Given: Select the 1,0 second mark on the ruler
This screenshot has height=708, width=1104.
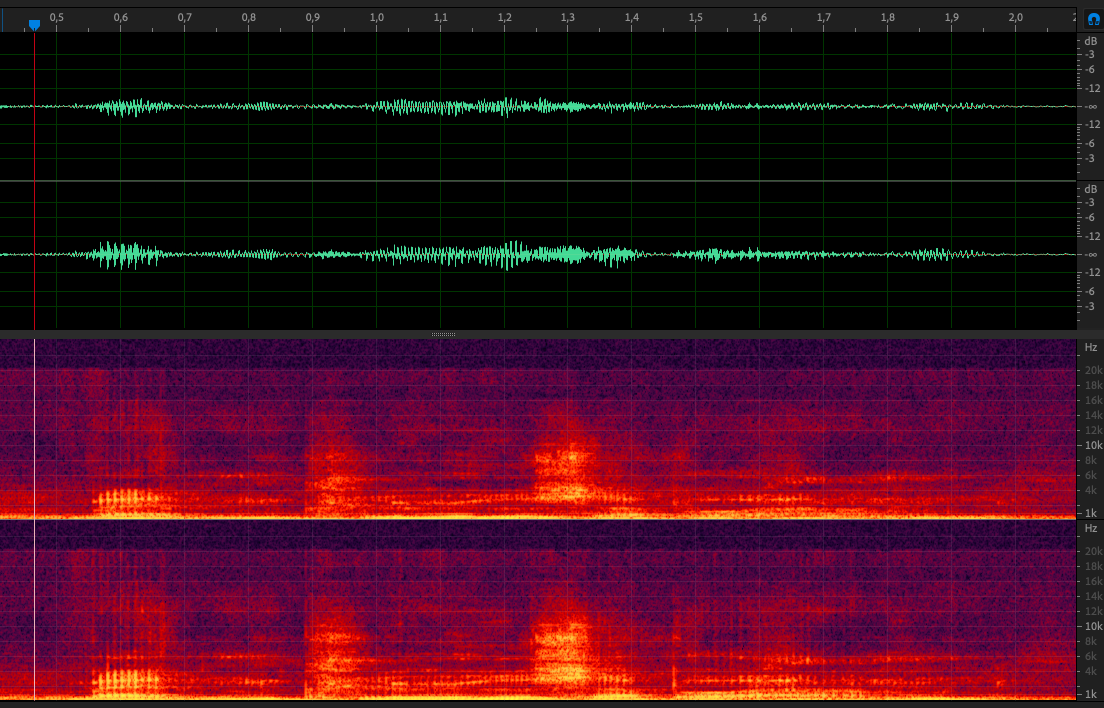Looking at the screenshot, I should 377,18.
